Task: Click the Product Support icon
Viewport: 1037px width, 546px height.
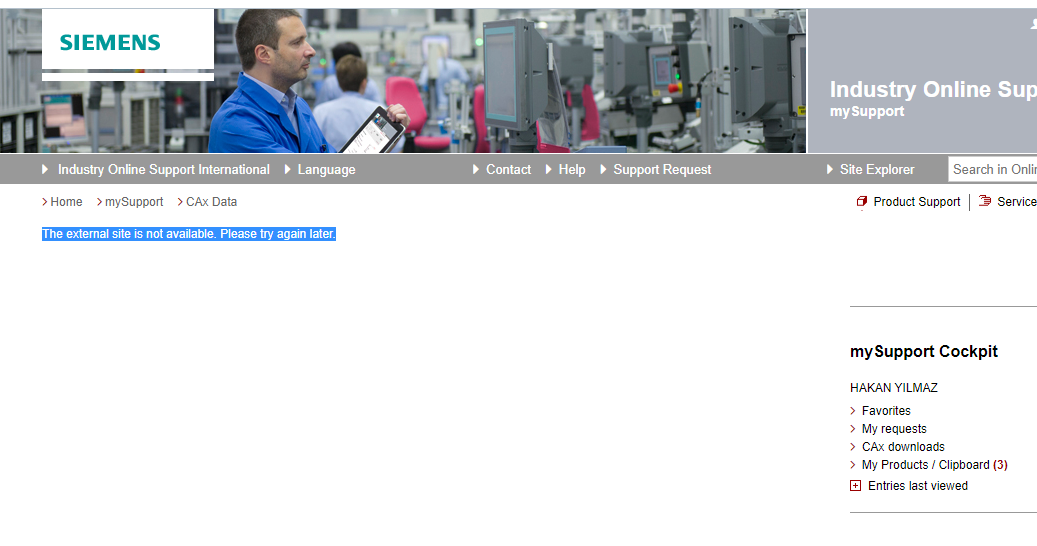Action: point(861,202)
